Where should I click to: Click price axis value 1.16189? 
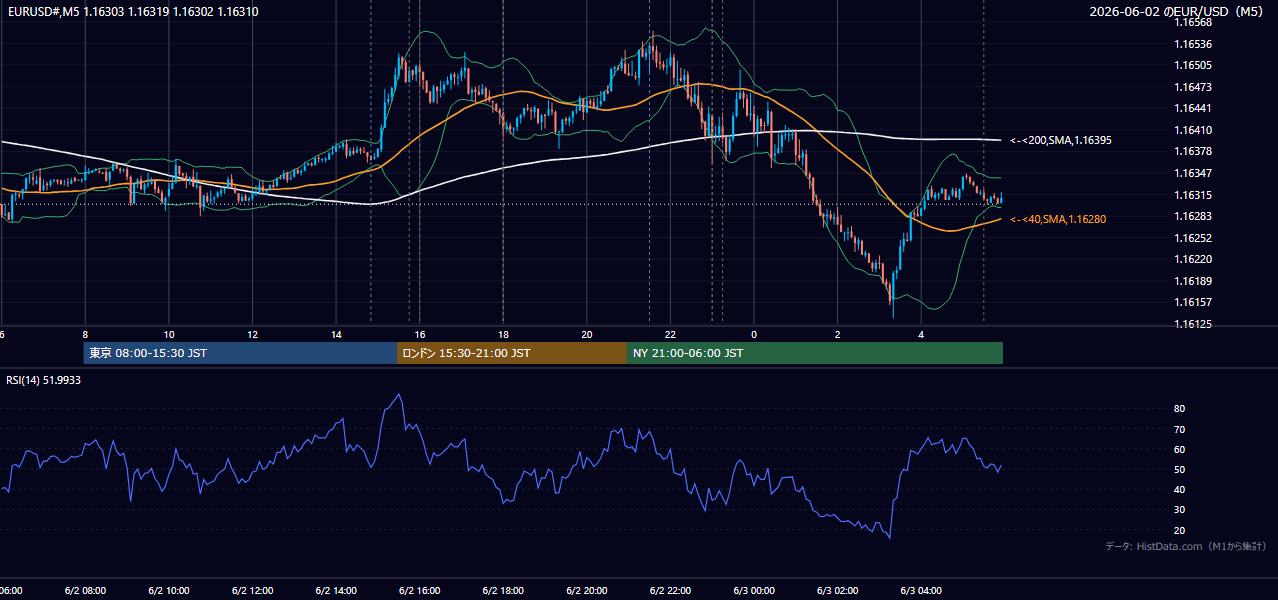pos(1192,281)
